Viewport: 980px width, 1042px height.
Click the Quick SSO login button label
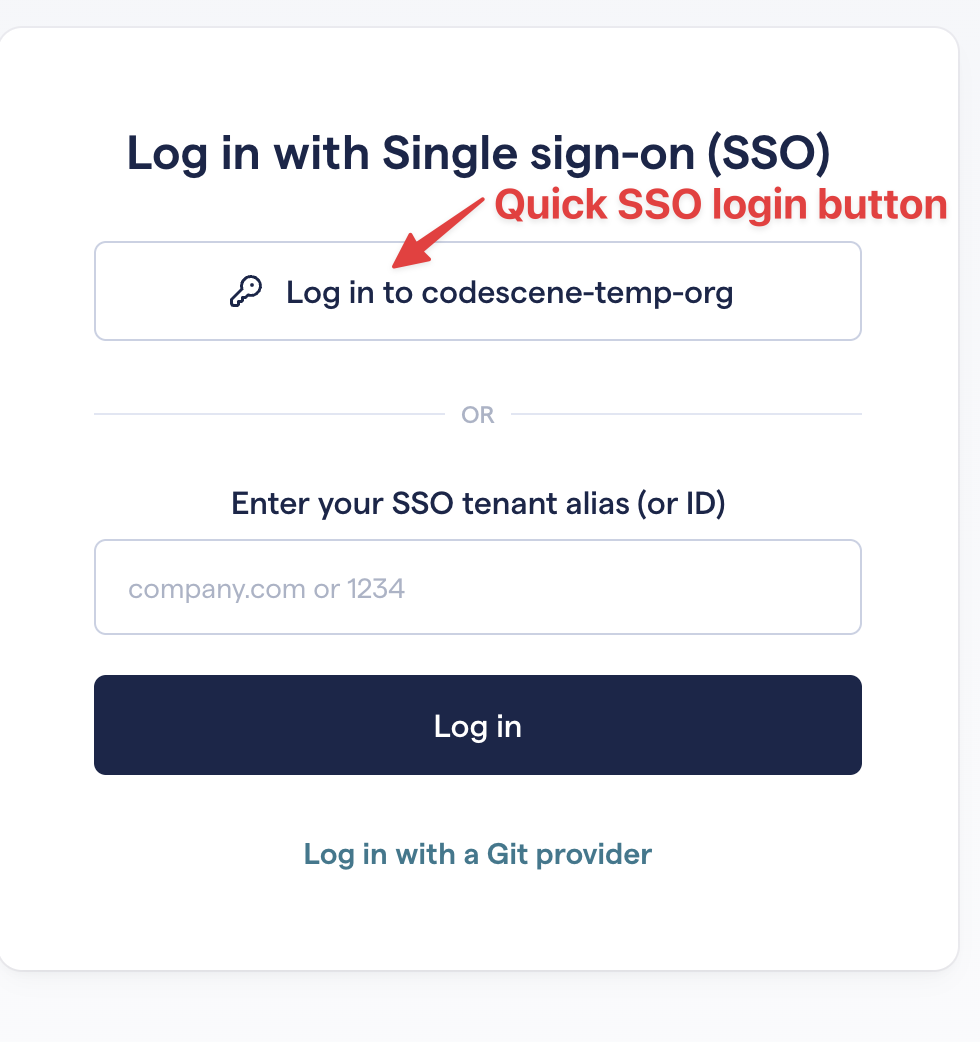[x=722, y=204]
